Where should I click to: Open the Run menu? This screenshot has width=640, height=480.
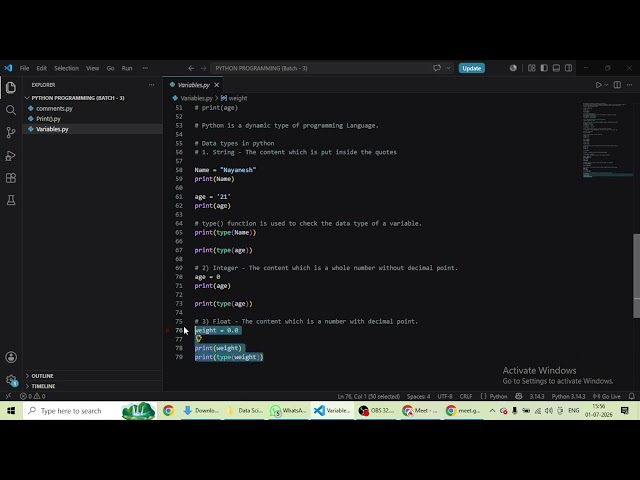(x=127, y=68)
